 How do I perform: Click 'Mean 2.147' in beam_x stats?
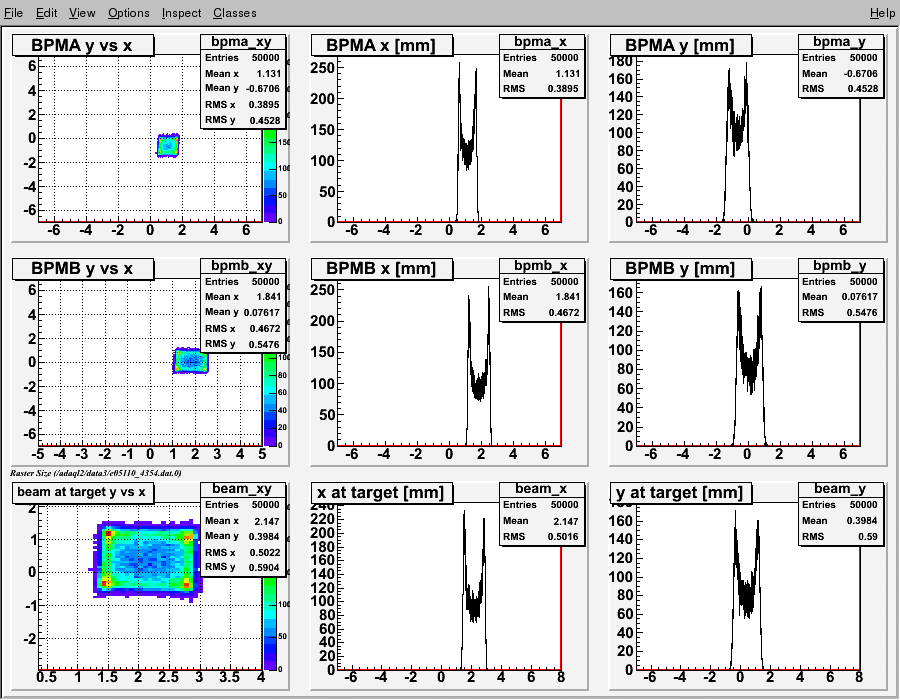click(x=542, y=521)
